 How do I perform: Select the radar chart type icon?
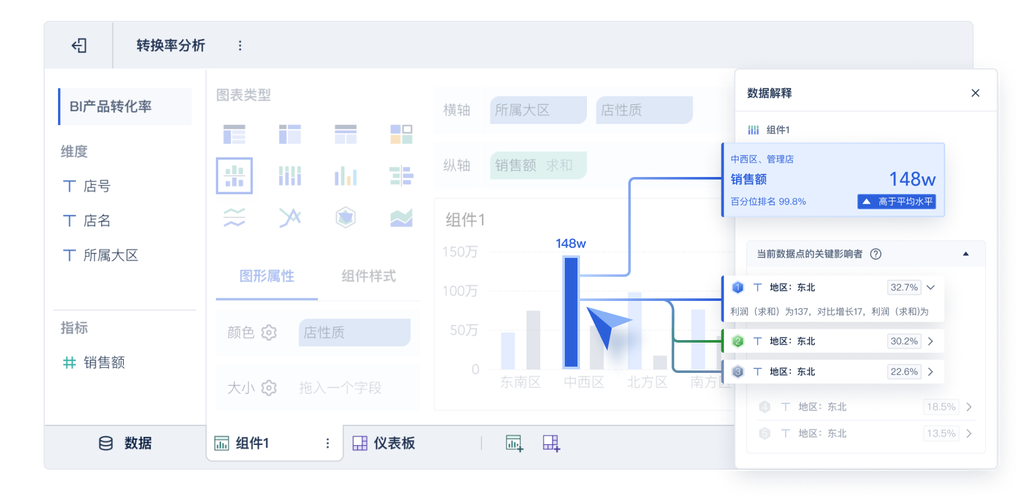[x=346, y=217]
